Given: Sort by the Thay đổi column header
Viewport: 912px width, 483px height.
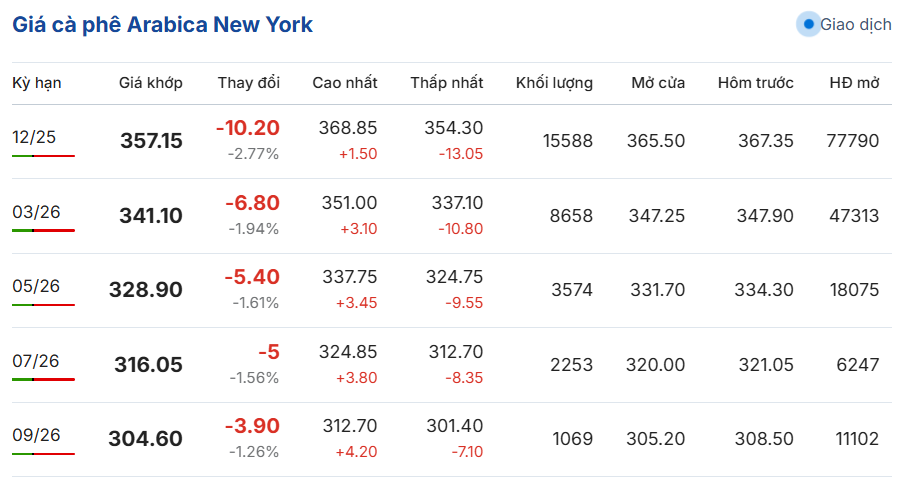Looking at the screenshot, I should coord(249,83).
